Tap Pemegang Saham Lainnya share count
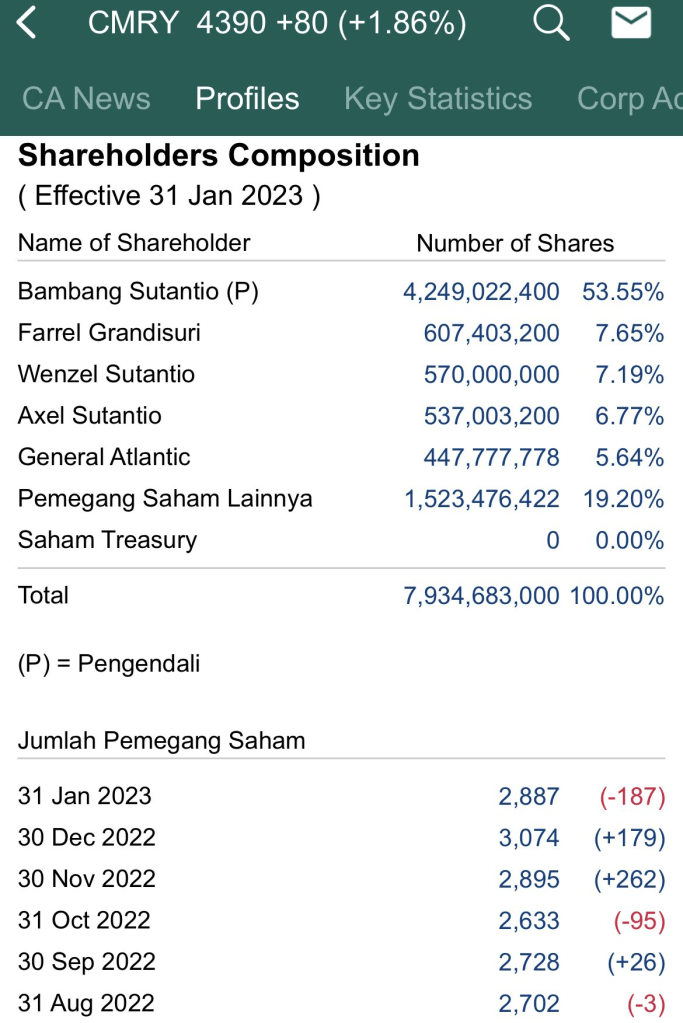The width and height of the screenshot is (683, 1023). click(x=482, y=499)
